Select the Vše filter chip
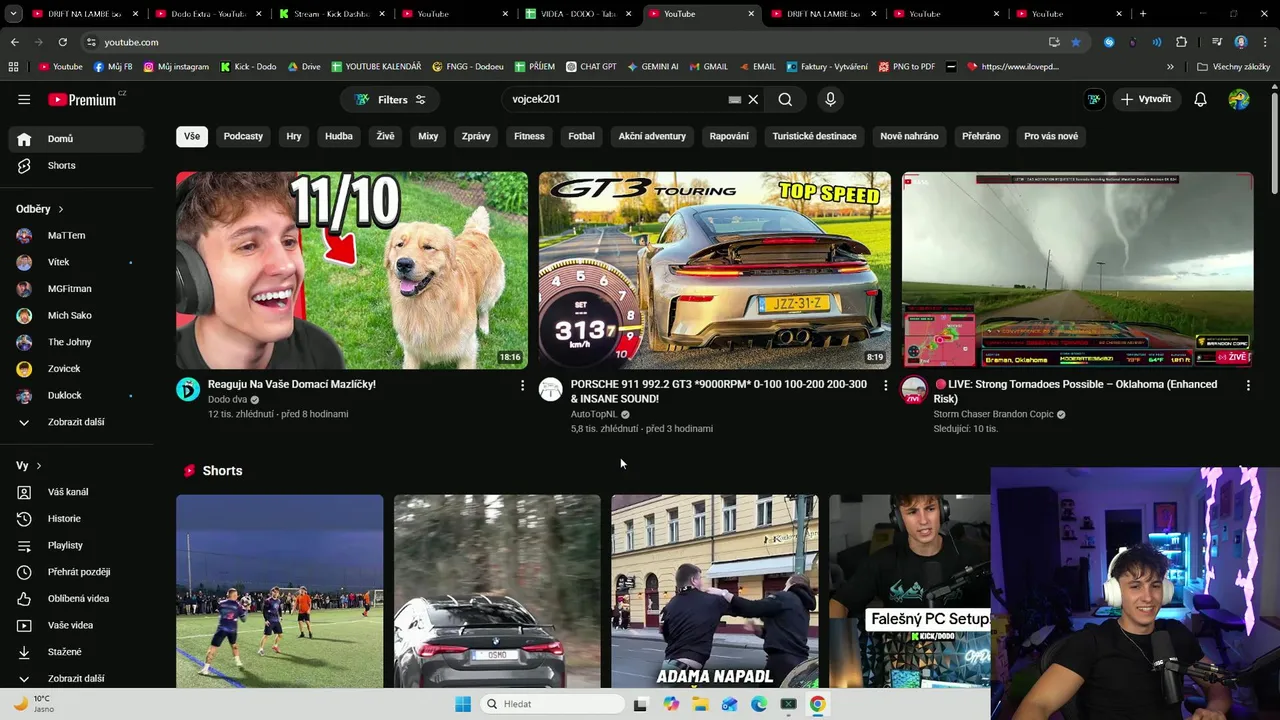Screen dimensions: 1280x720 click(x=192, y=136)
